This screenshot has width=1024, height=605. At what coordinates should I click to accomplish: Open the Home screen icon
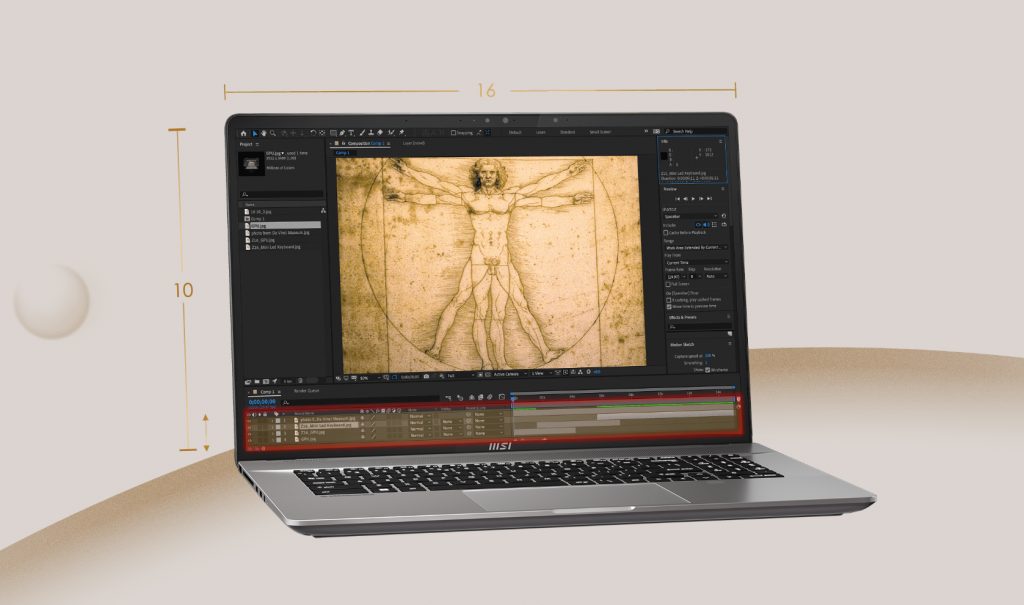tap(244, 133)
